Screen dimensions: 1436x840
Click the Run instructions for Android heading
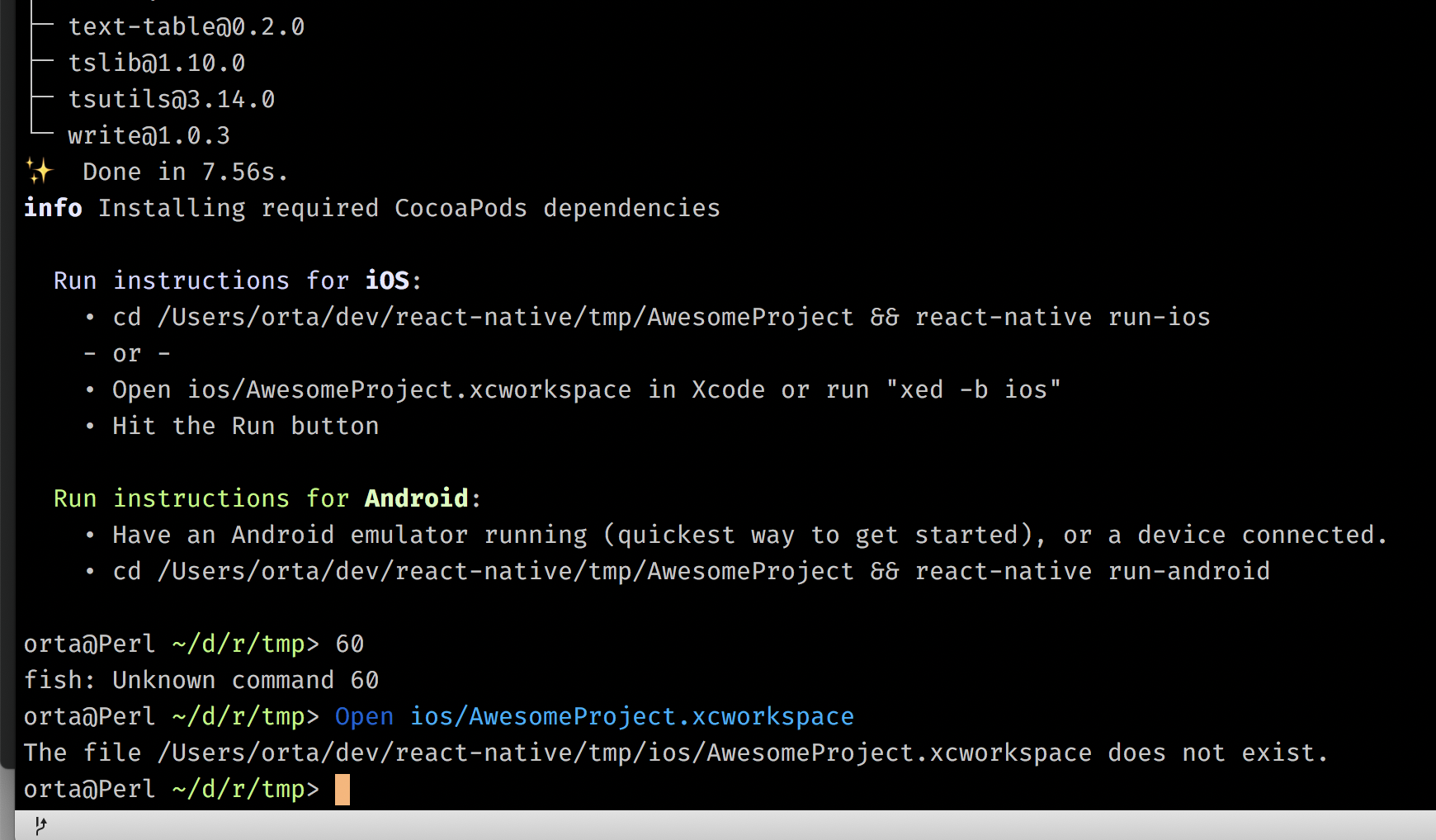[x=264, y=498]
